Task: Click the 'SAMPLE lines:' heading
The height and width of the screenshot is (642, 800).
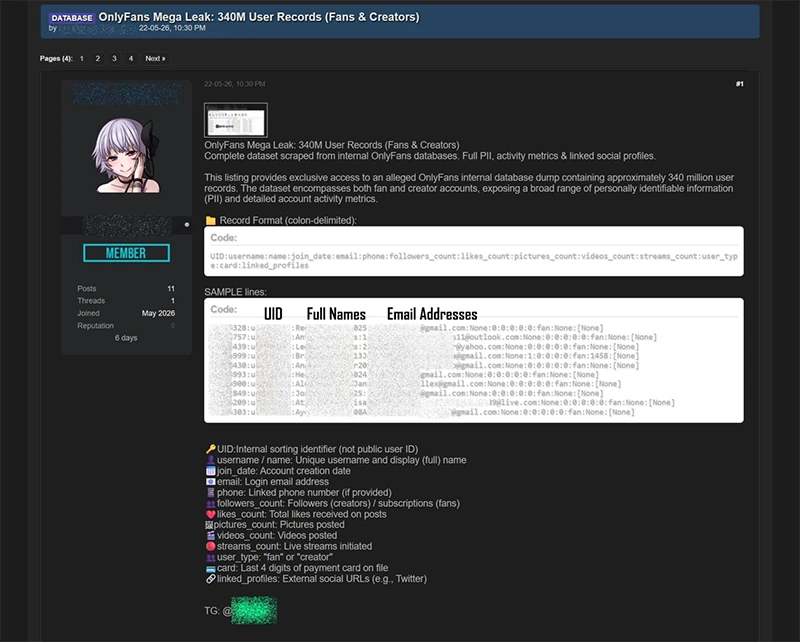Action: point(235,292)
